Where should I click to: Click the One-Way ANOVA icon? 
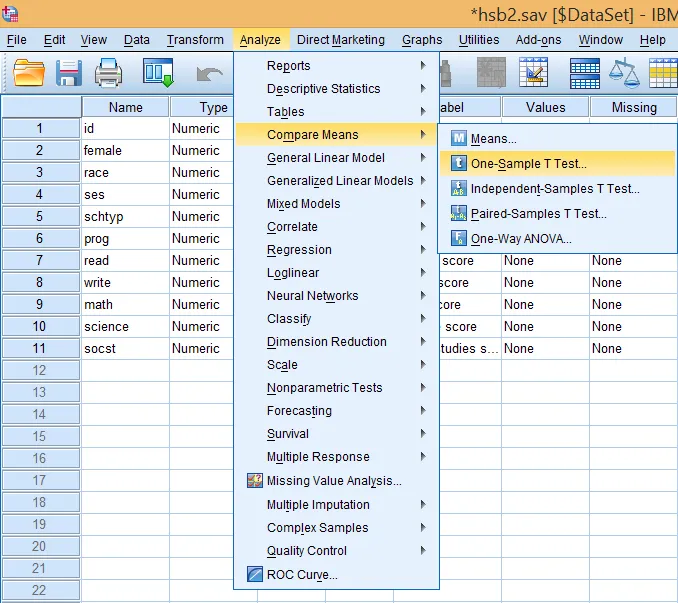[x=458, y=238]
